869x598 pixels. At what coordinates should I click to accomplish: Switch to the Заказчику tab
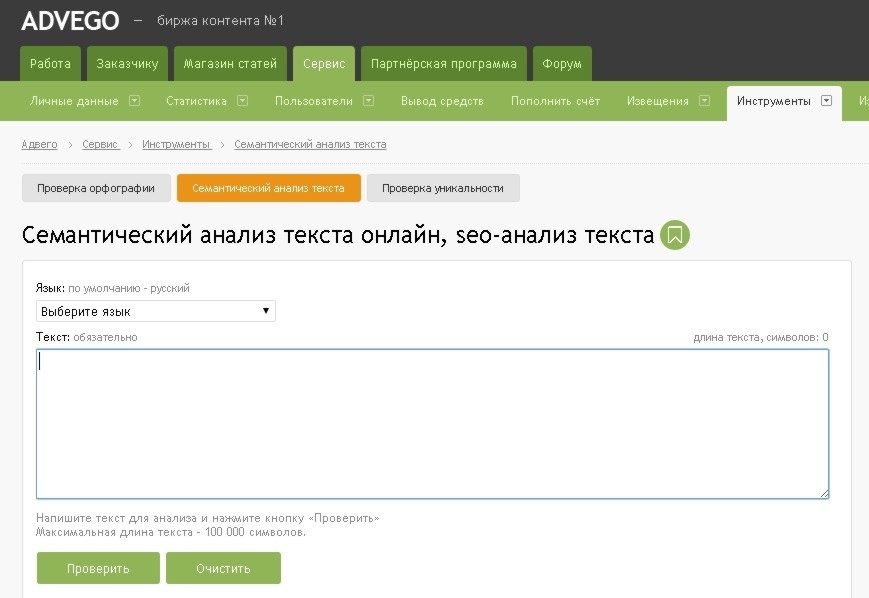(x=127, y=64)
